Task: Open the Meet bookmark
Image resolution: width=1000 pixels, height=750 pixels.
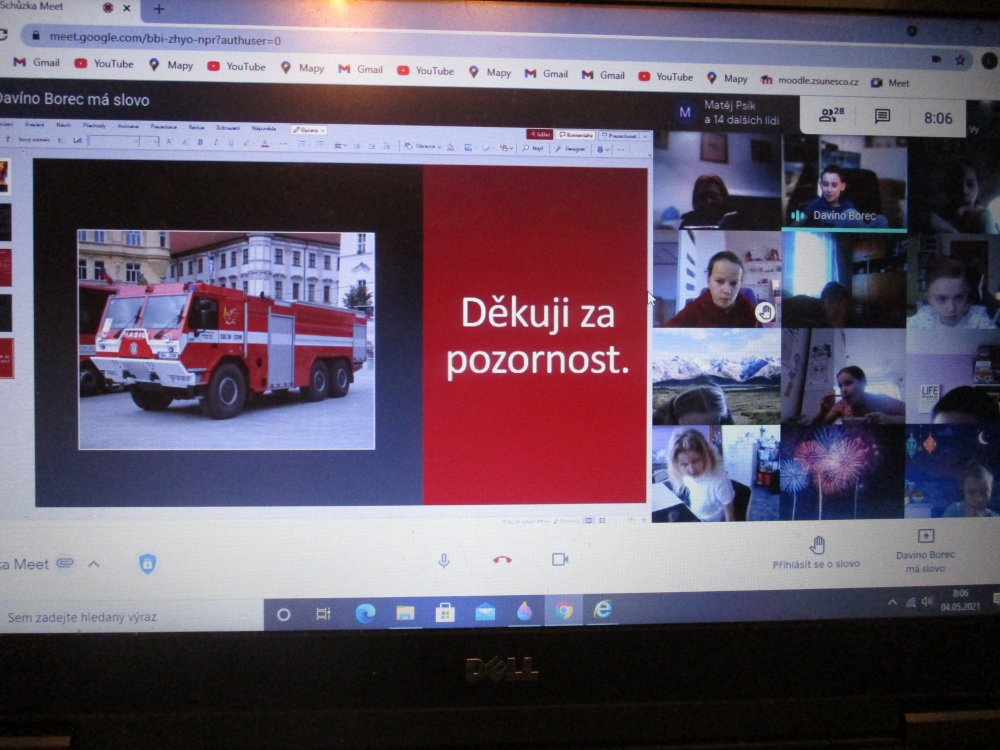Action: pyautogui.click(x=890, y=83)
